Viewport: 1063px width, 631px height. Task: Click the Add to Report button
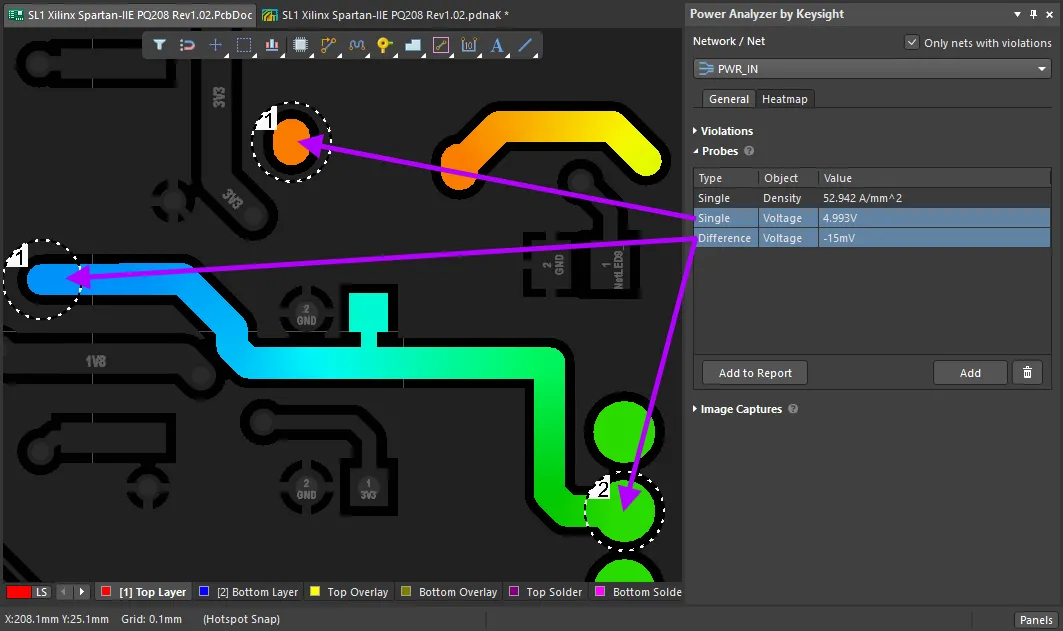point(753,373)
